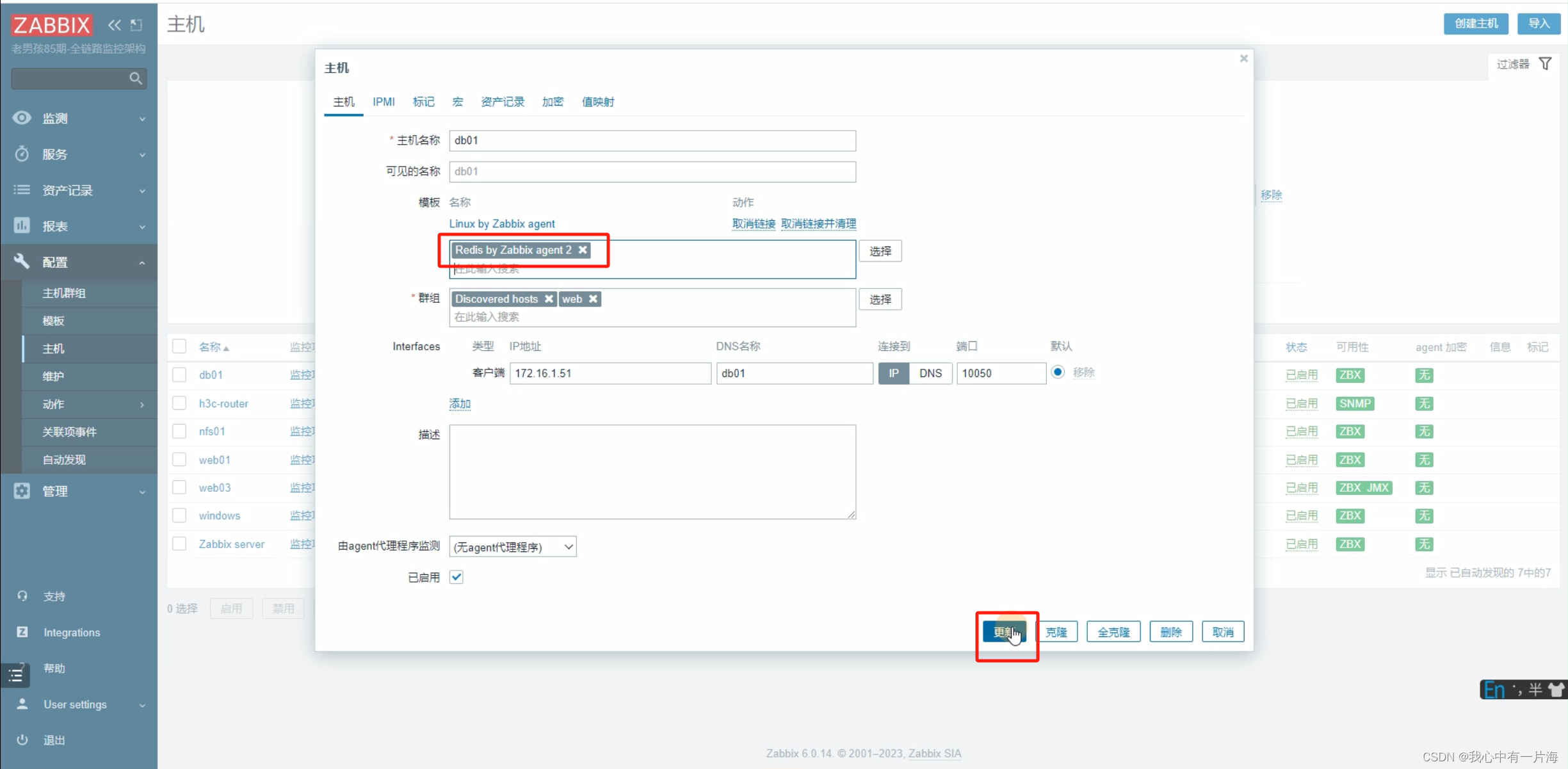Click the list icon for 资产记录
Image resolution: width=1568 pixels, height=769 pixels.
coord(22,190)
